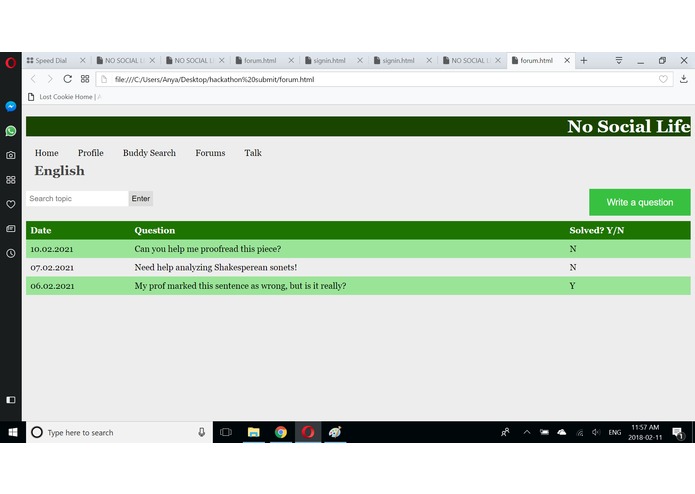Switch to the Speed Dial tab

tap(52, 60)
